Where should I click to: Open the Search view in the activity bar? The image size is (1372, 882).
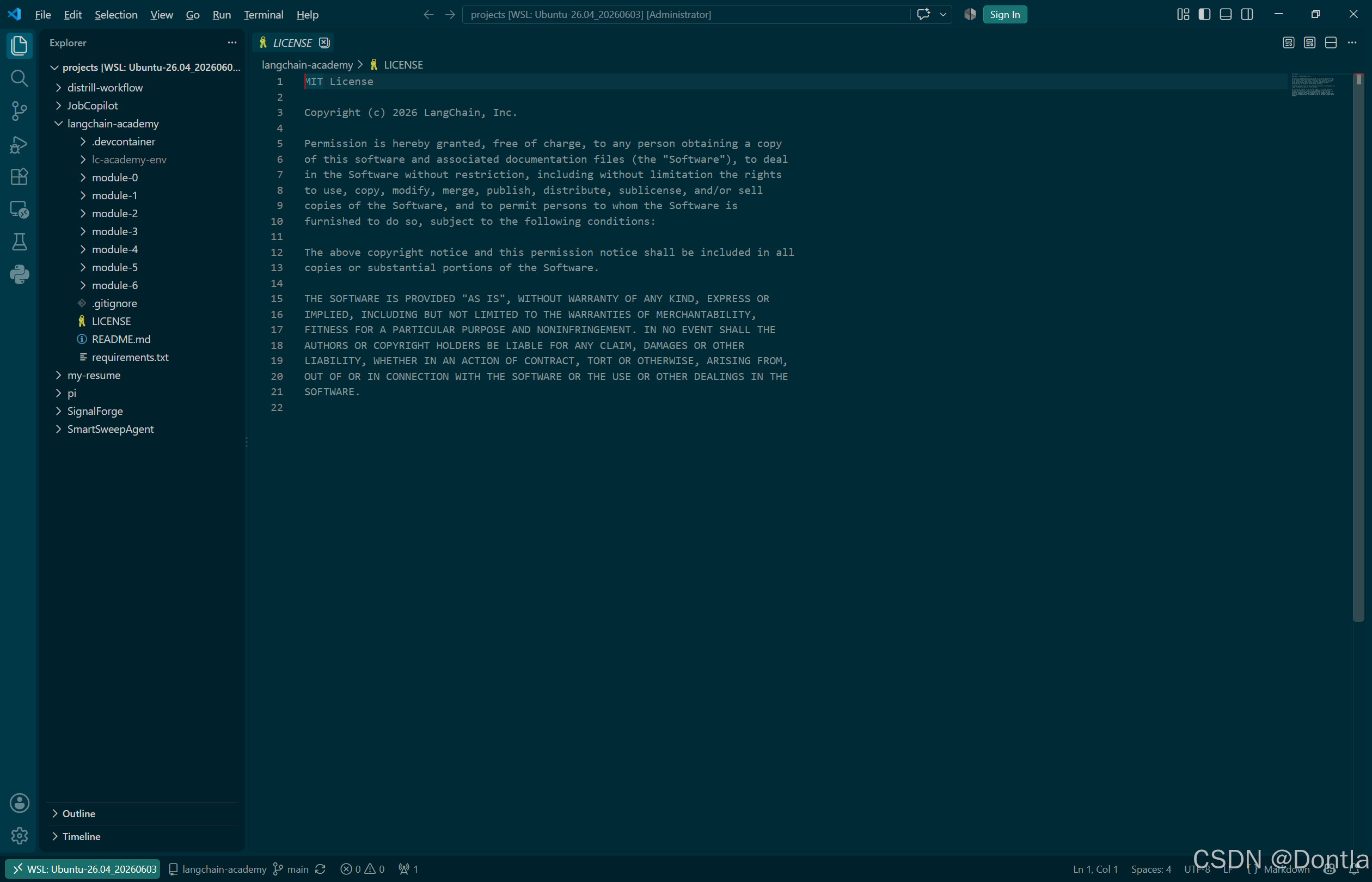[x=20, y=78]
